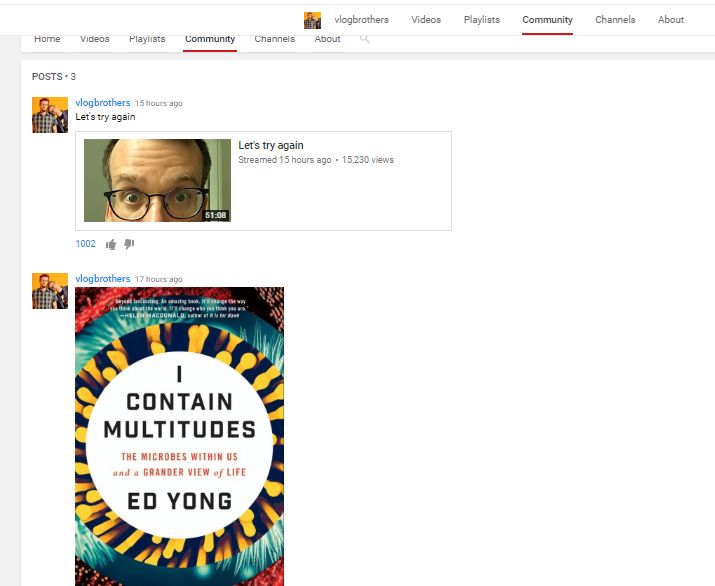The width and height of the screenshot is (715, 586).
Task: Click '15,230 views' text in video card
Action: point(368,160)
